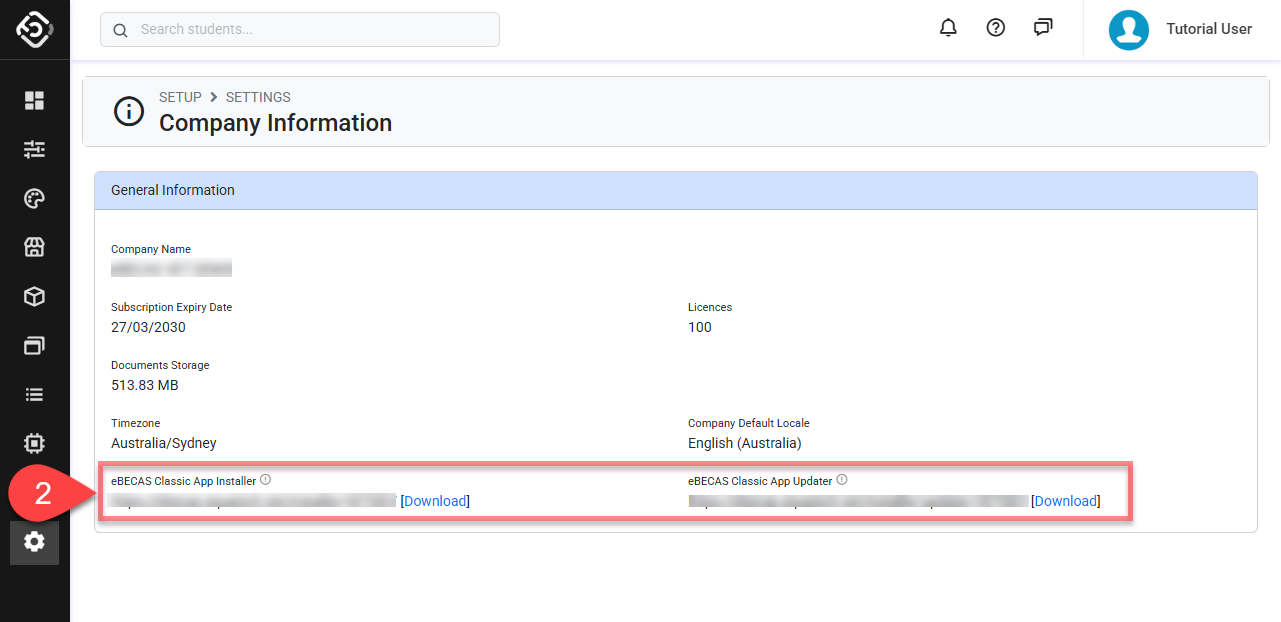Viewport: 1281px width, 622px height.
Task: Open help via the question mark icon
Action: pyautogui.click(x=995, y=28)
